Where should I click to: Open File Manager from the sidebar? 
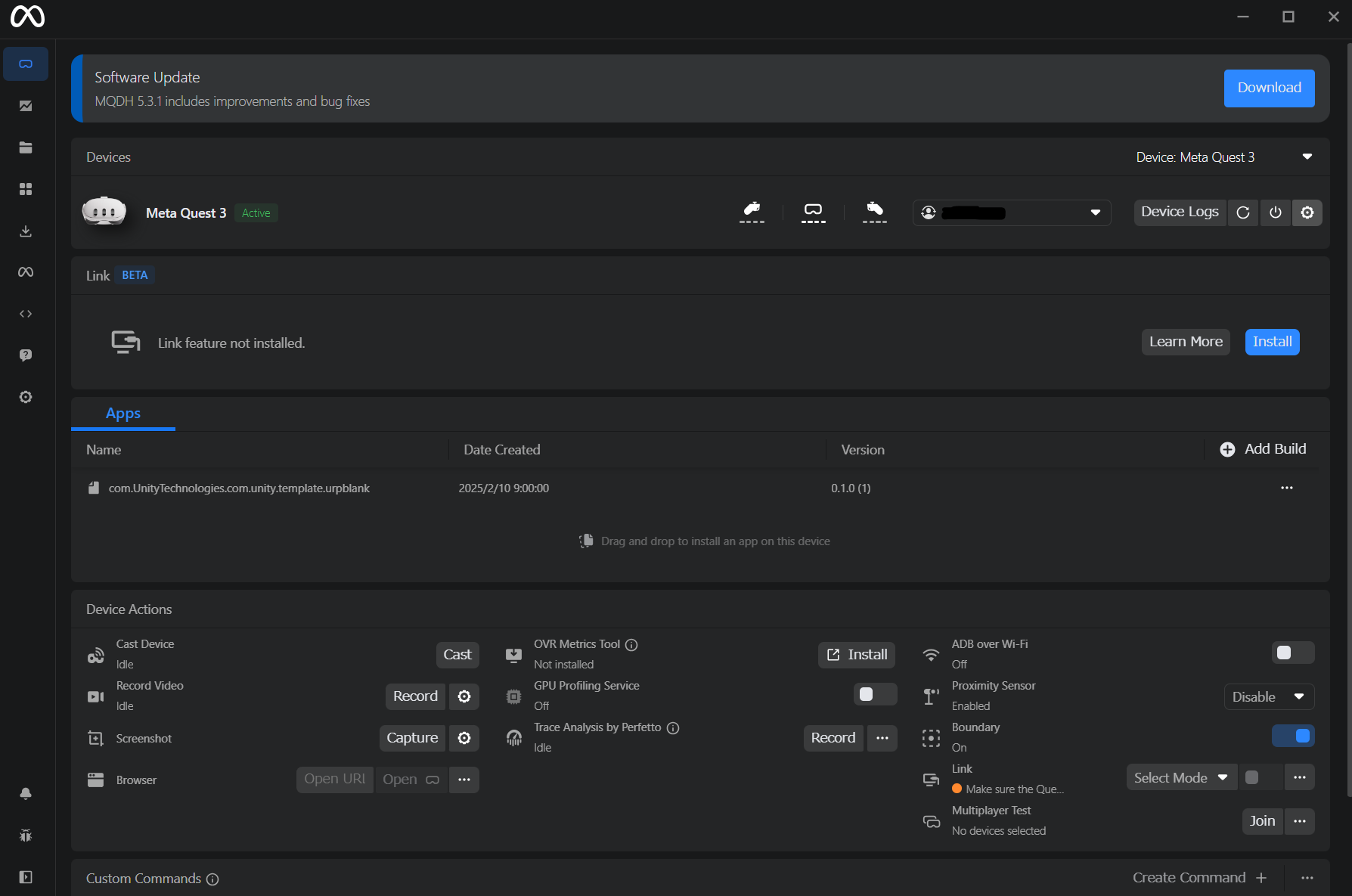pos(26,147)
